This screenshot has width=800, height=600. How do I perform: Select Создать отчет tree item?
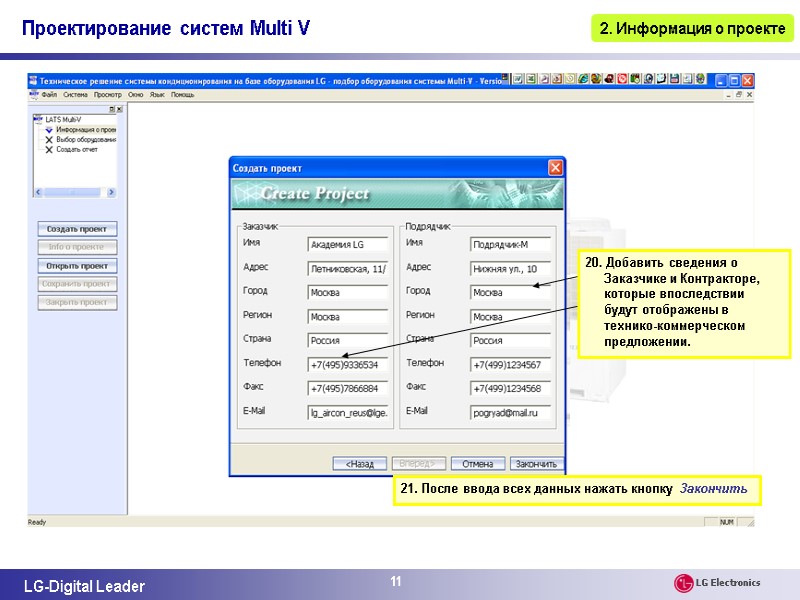click(x=77, y=149)
